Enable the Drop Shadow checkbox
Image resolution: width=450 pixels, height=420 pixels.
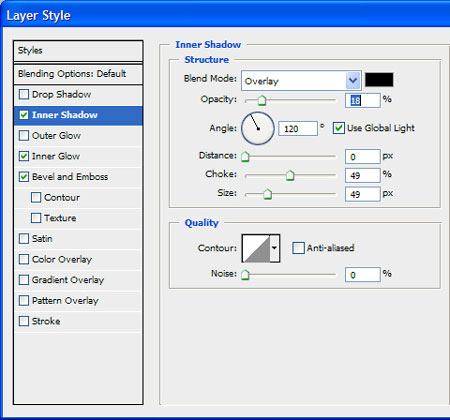tap(24, 94)
